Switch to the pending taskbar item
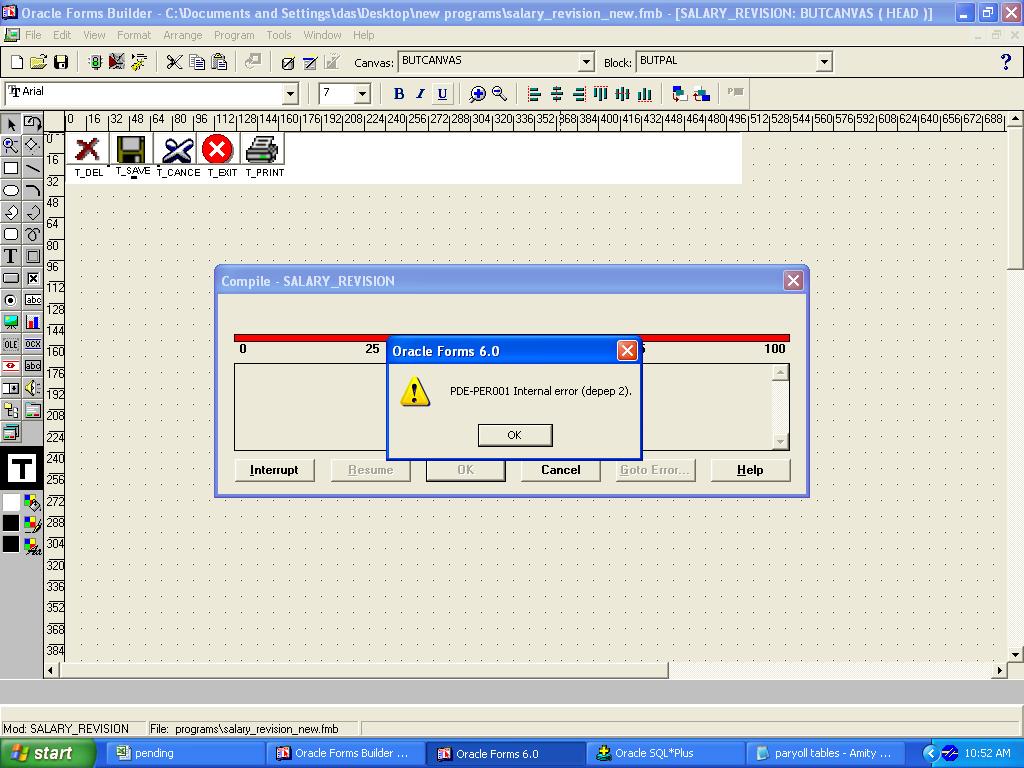Screen dimensions: 1024x768 pos(184,754)
